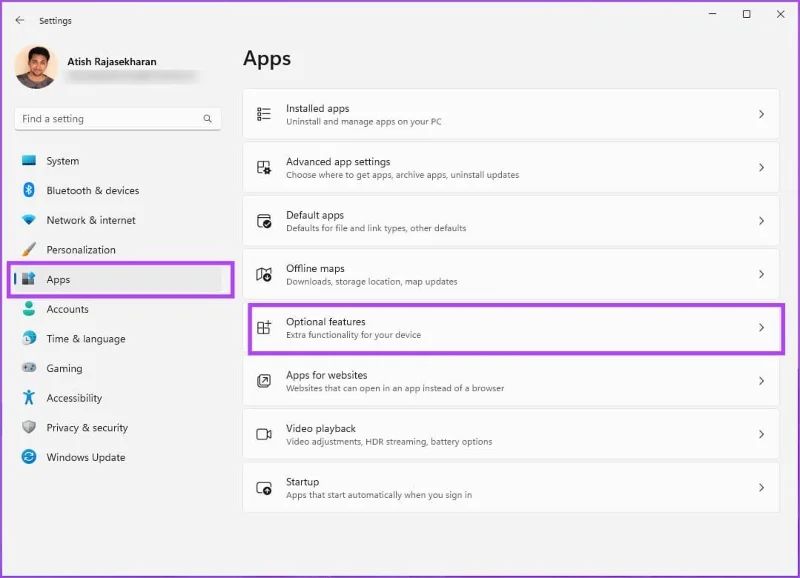Click the Optional features grid icon

point(264,328)
